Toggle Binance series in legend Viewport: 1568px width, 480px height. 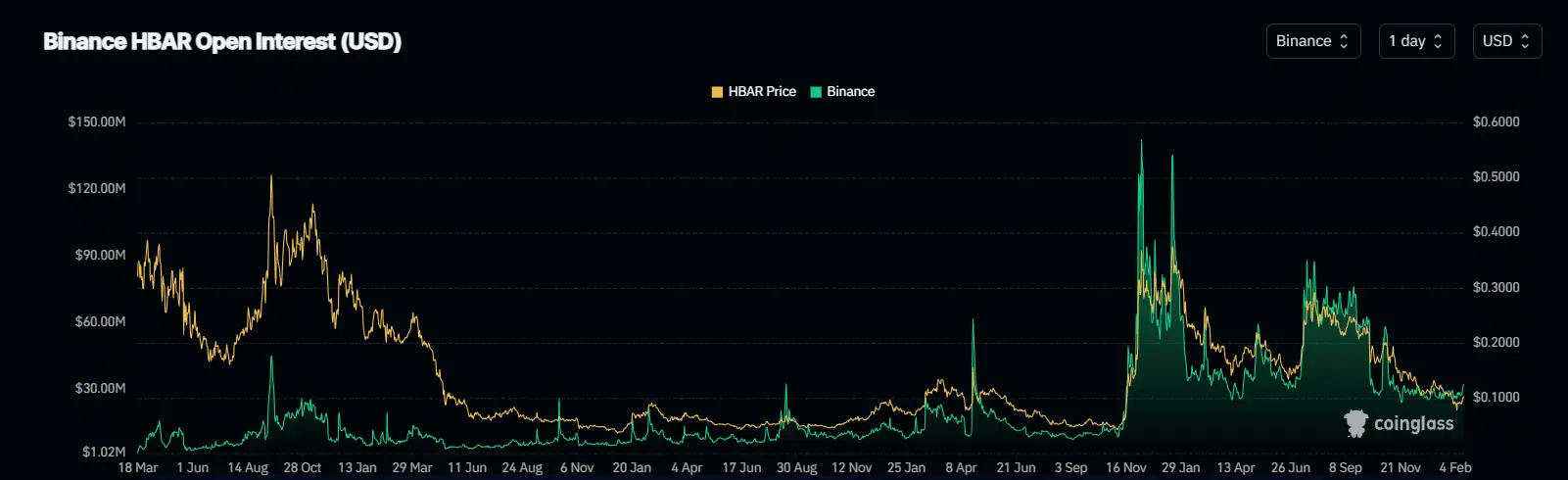[x=842, y=91]
